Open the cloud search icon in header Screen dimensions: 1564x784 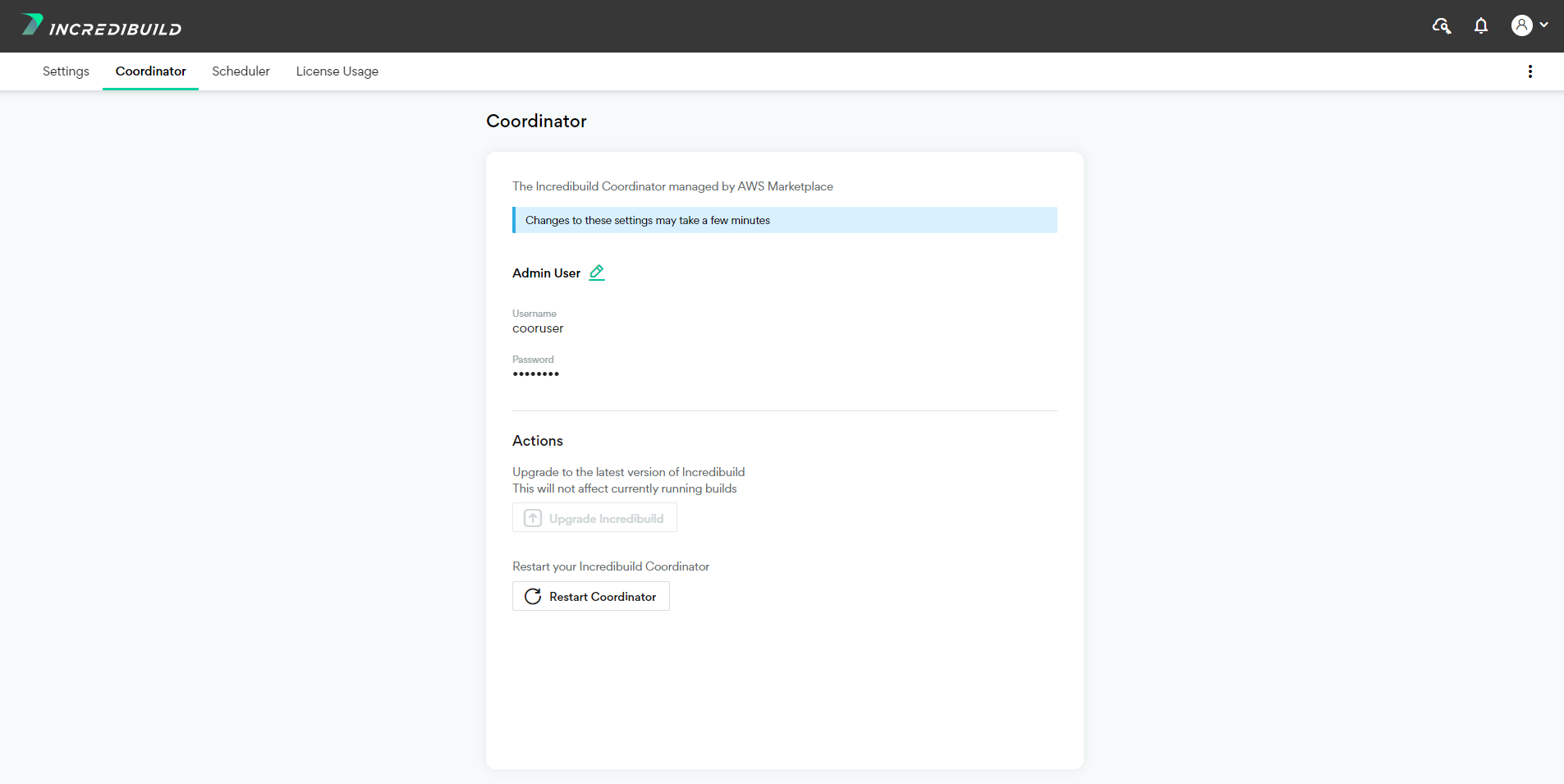[x=1442, y=26]
